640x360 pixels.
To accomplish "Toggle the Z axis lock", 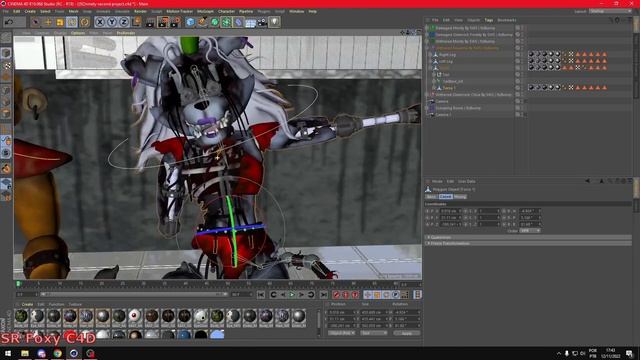I will [x=124, y=22].
